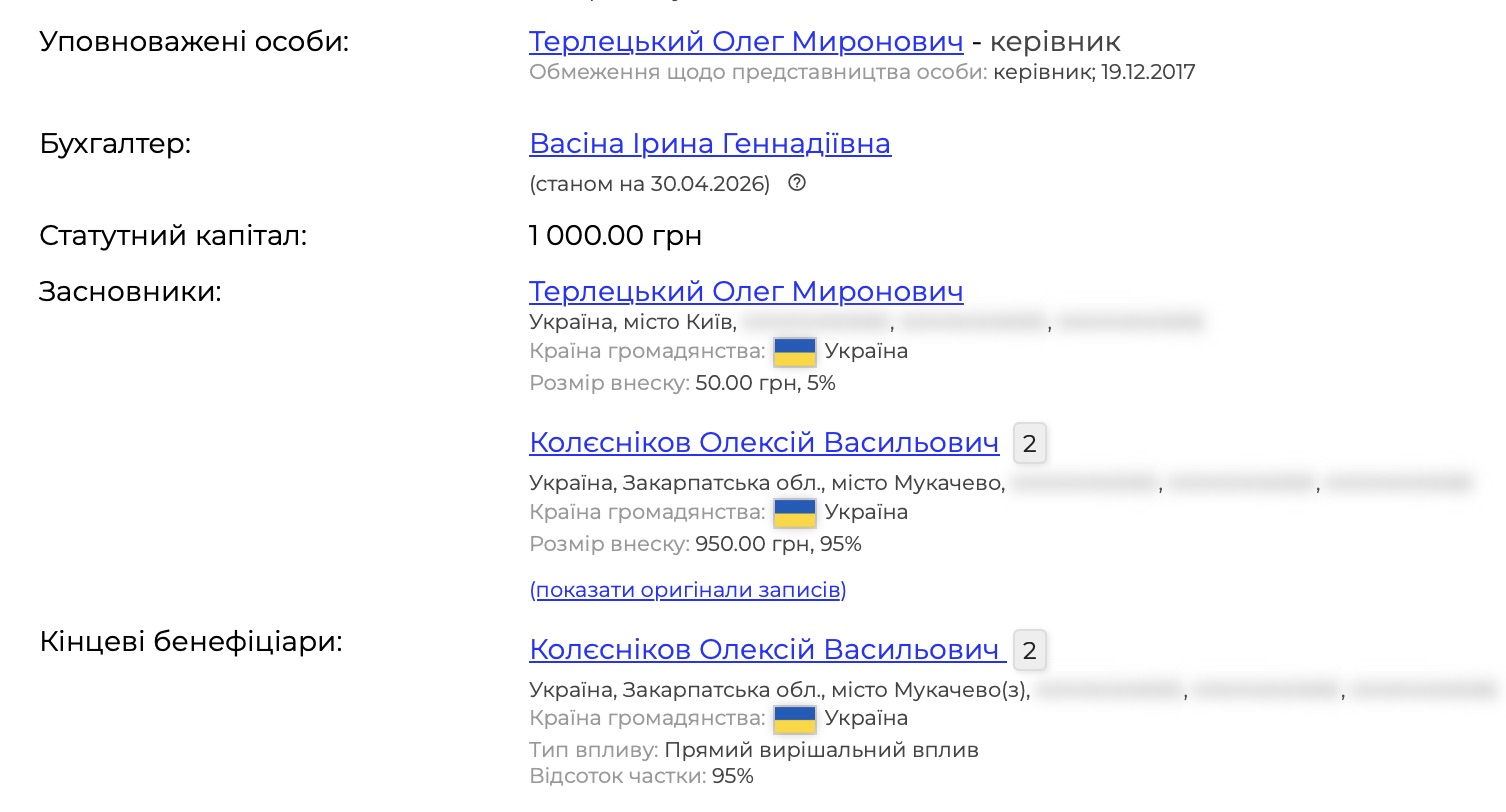Click "Обмеження щодо представництва особи" text
1506x812 pixels.
click(x=758, y=72)
